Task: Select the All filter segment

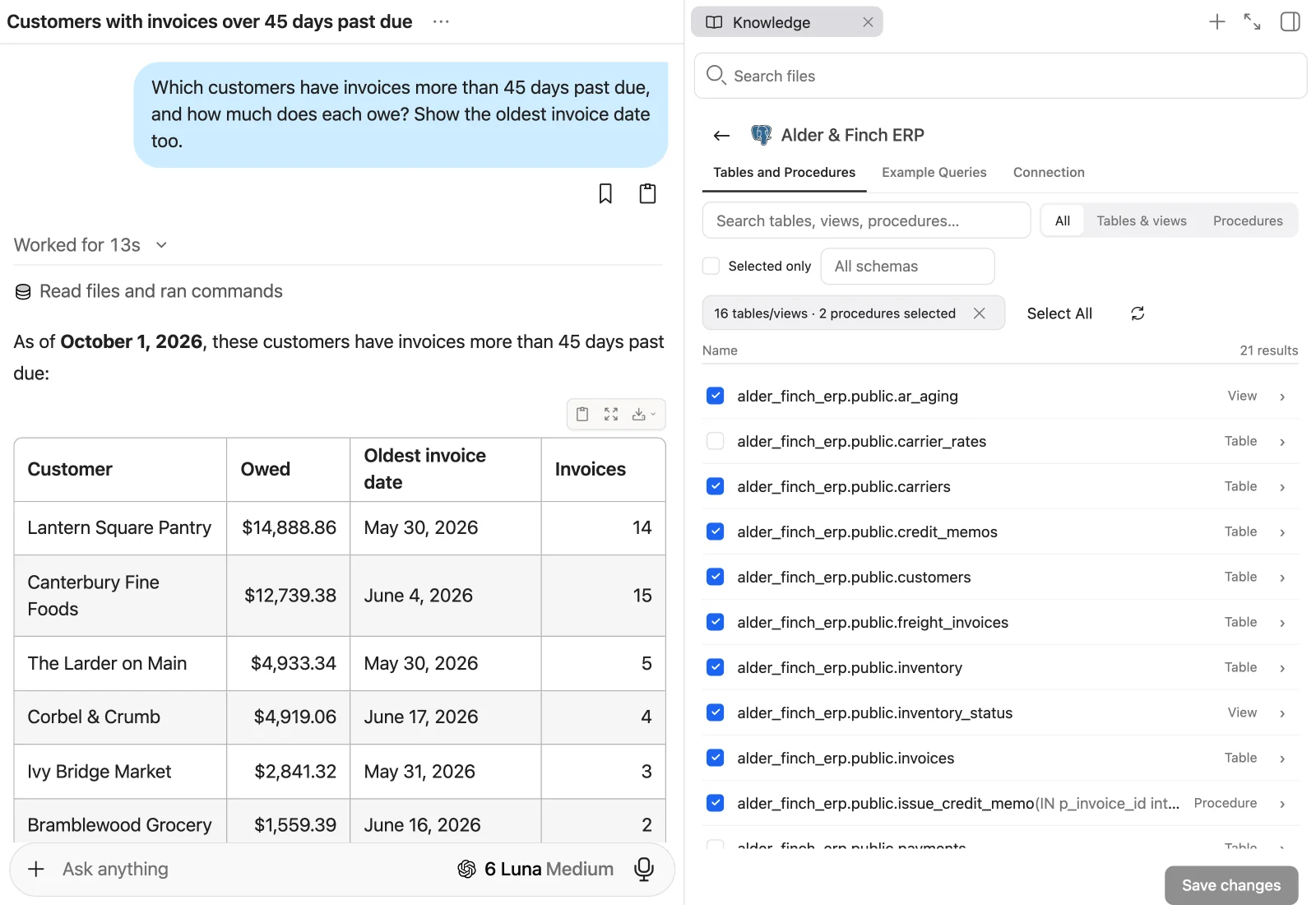Action: 1063,220
